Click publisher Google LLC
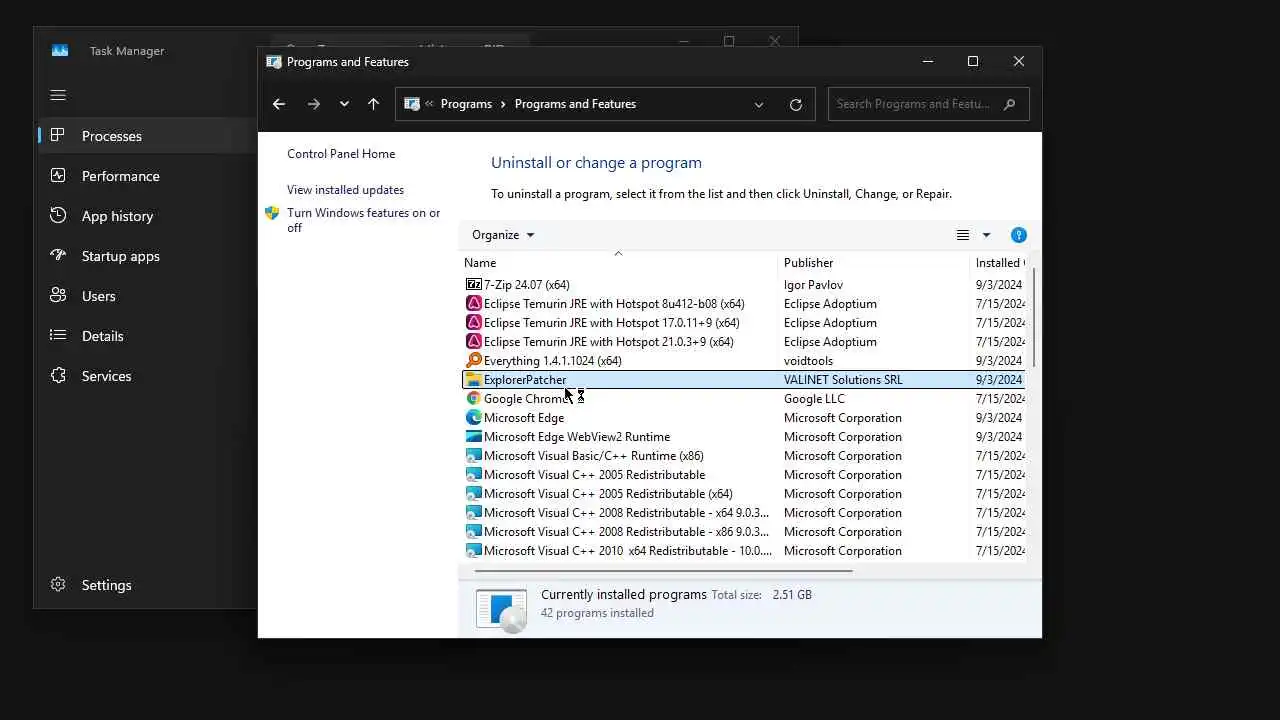1280x720 pixels. (x=814, y=399)
